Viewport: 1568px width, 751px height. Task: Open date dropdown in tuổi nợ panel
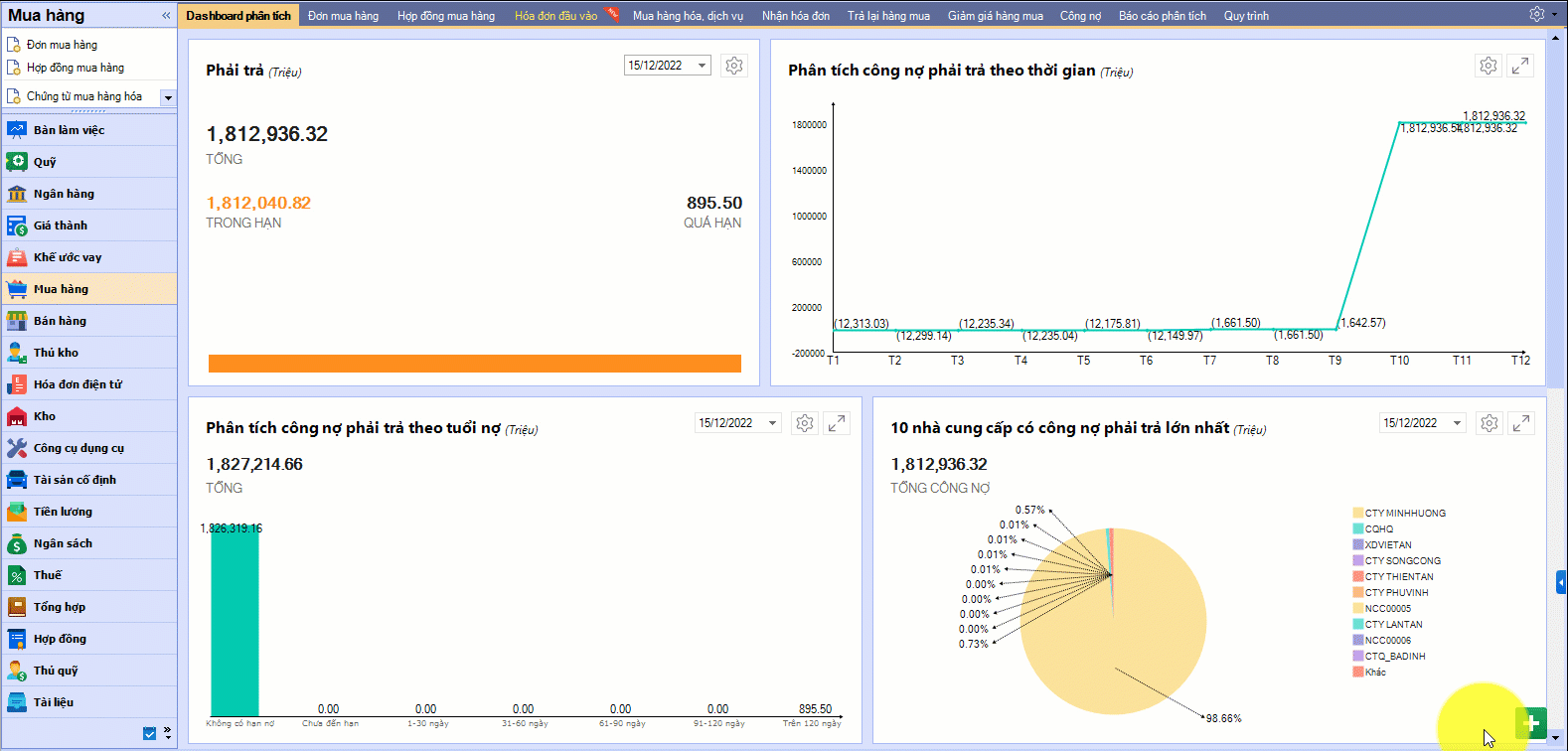(x=772, y=423)
